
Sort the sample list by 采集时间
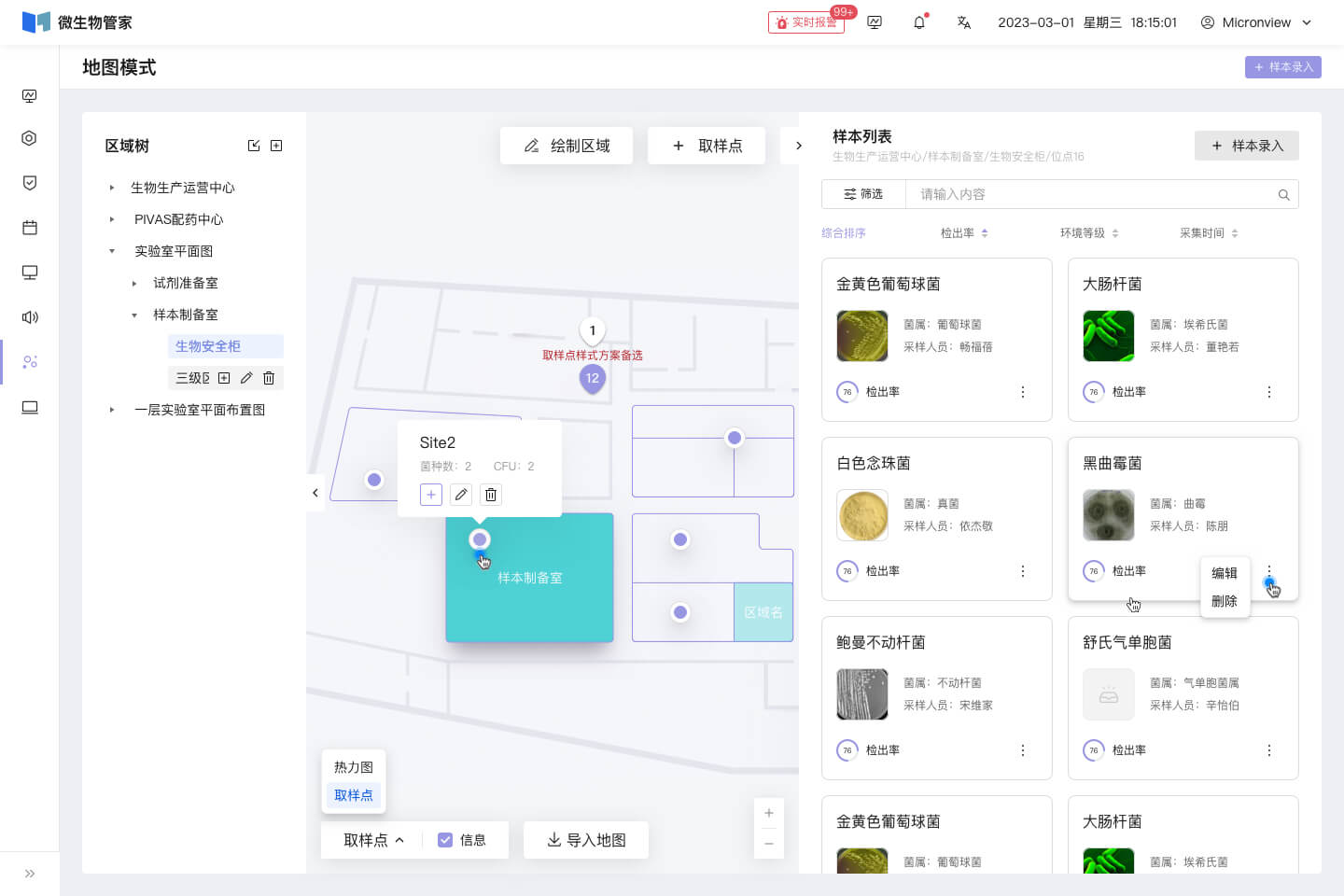(x=1209, y=233)
